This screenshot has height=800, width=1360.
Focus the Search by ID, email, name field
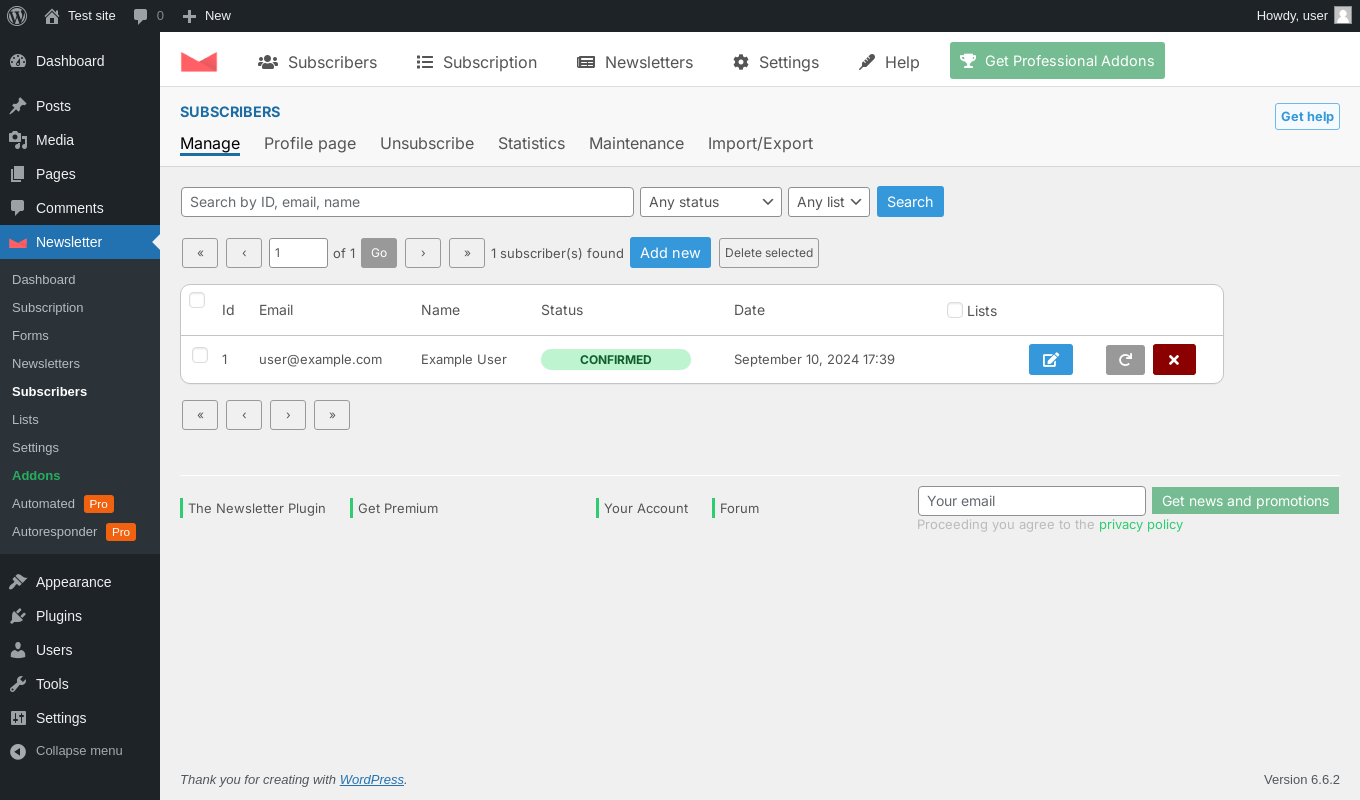point(407,202)
